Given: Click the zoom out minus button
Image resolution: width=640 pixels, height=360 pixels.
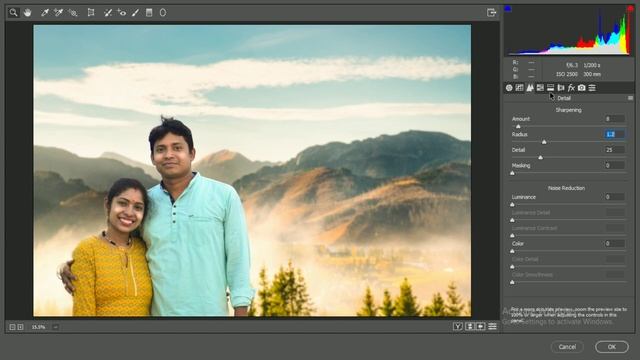Looking at the screenshot, I should [12, 327].
